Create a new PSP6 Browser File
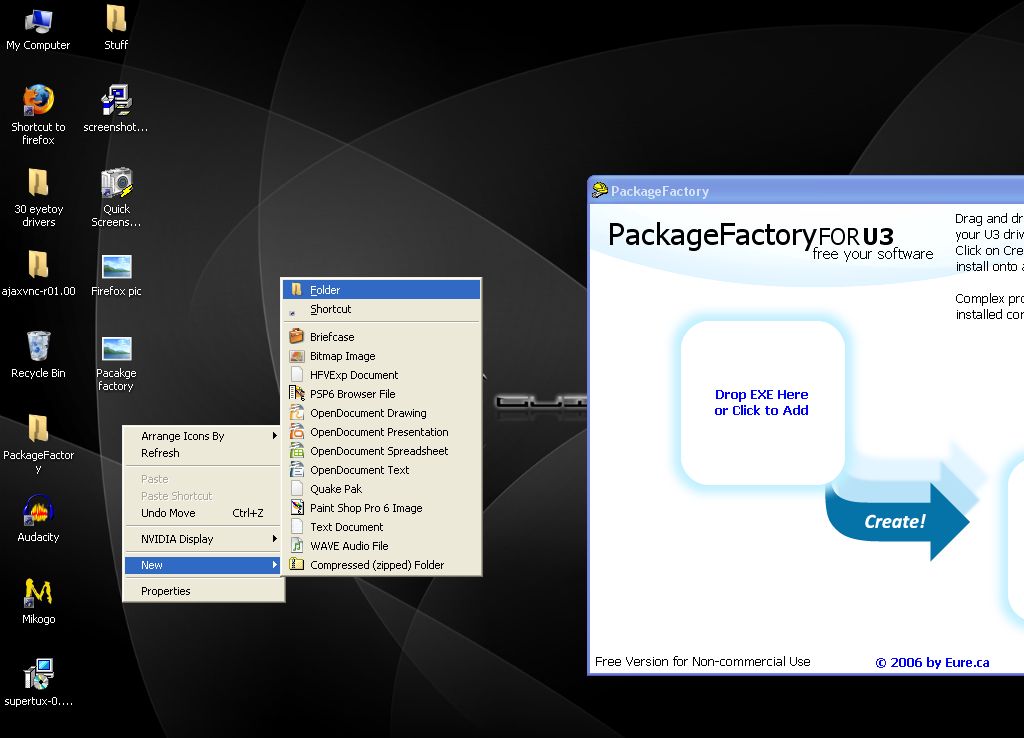Image resolution: width=1024 pixels, height=738 pixels. pyautogui.click(x=382, y=394)
